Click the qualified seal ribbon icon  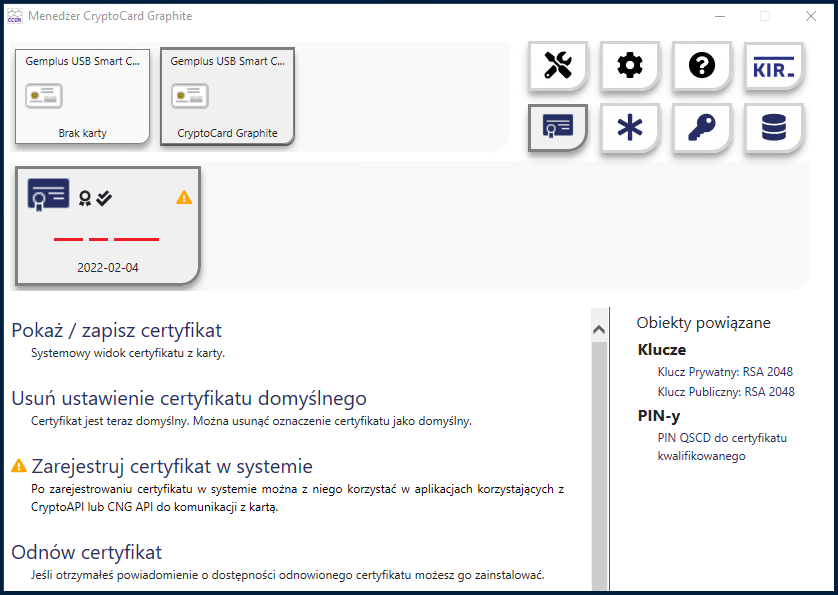click(84, 198)
